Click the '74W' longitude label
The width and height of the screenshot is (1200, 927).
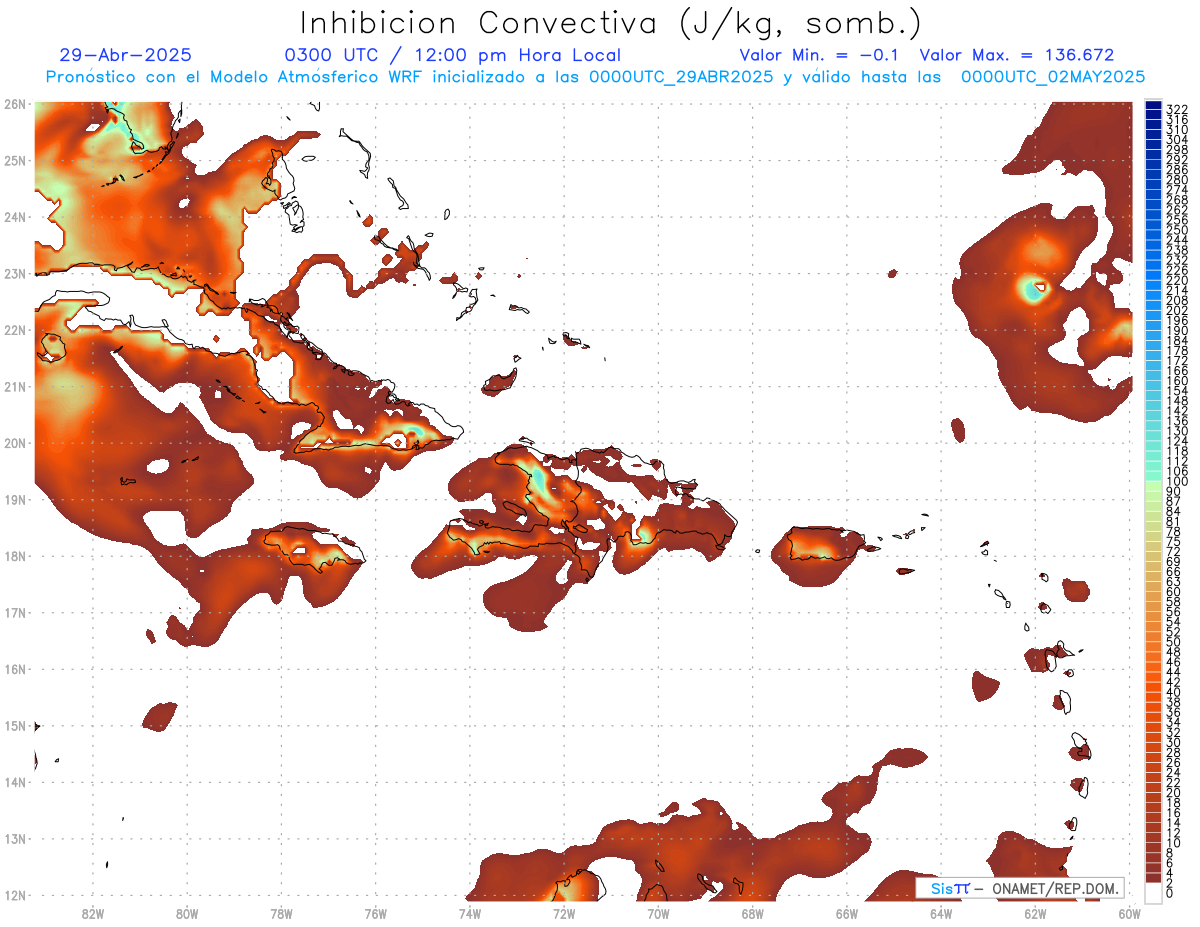(x=469, y=913)
